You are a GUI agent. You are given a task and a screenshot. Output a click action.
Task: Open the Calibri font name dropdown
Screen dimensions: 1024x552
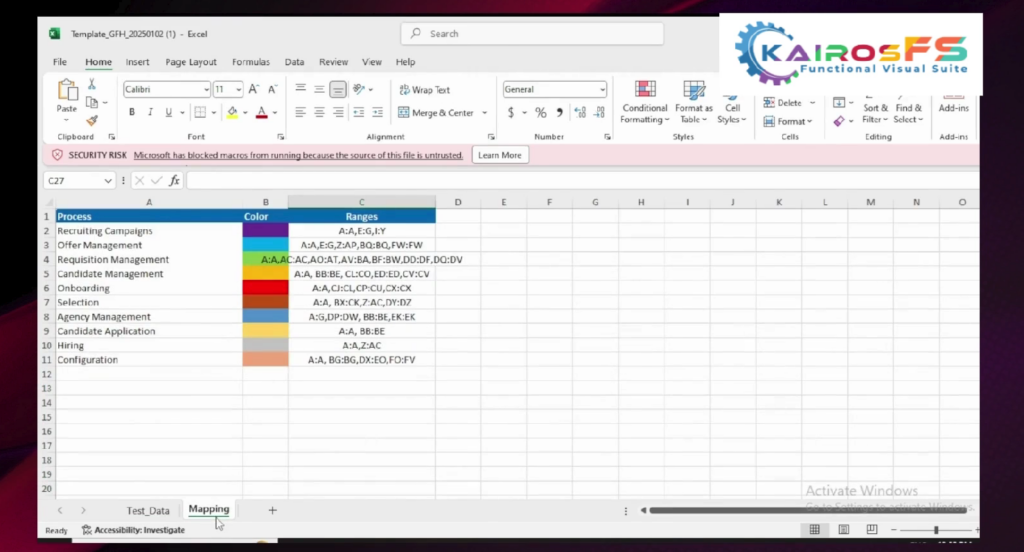[x=206, y=89]
